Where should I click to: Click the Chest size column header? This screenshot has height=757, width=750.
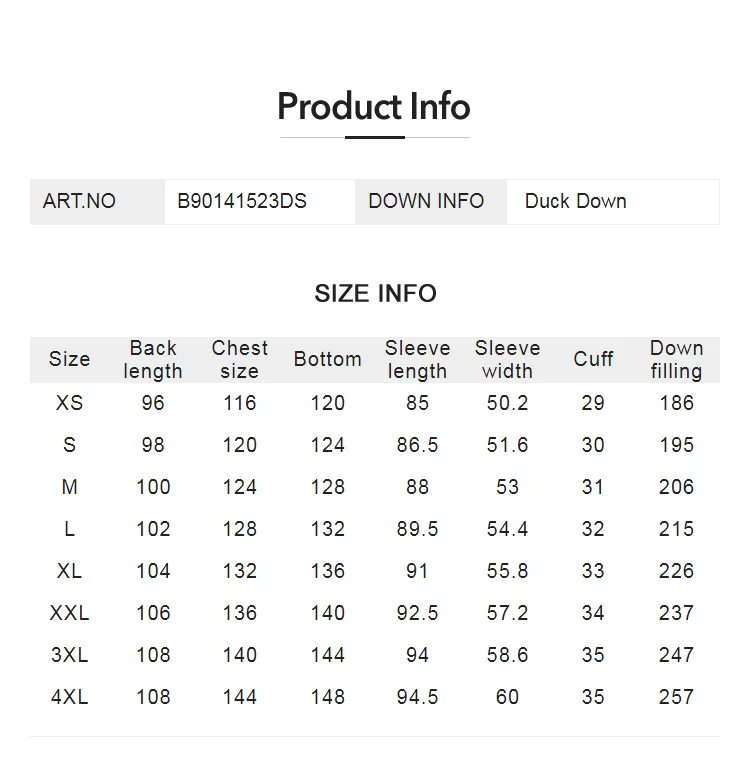[239, 360]
